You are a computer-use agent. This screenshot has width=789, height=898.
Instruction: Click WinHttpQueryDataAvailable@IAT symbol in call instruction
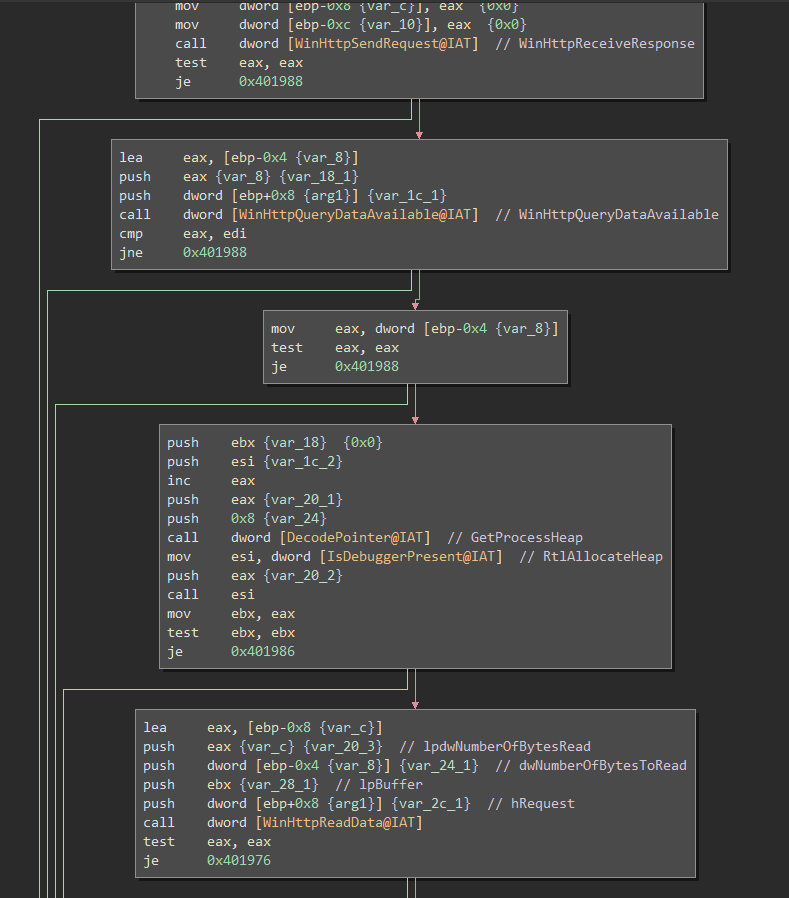click(x=355, y=215)
